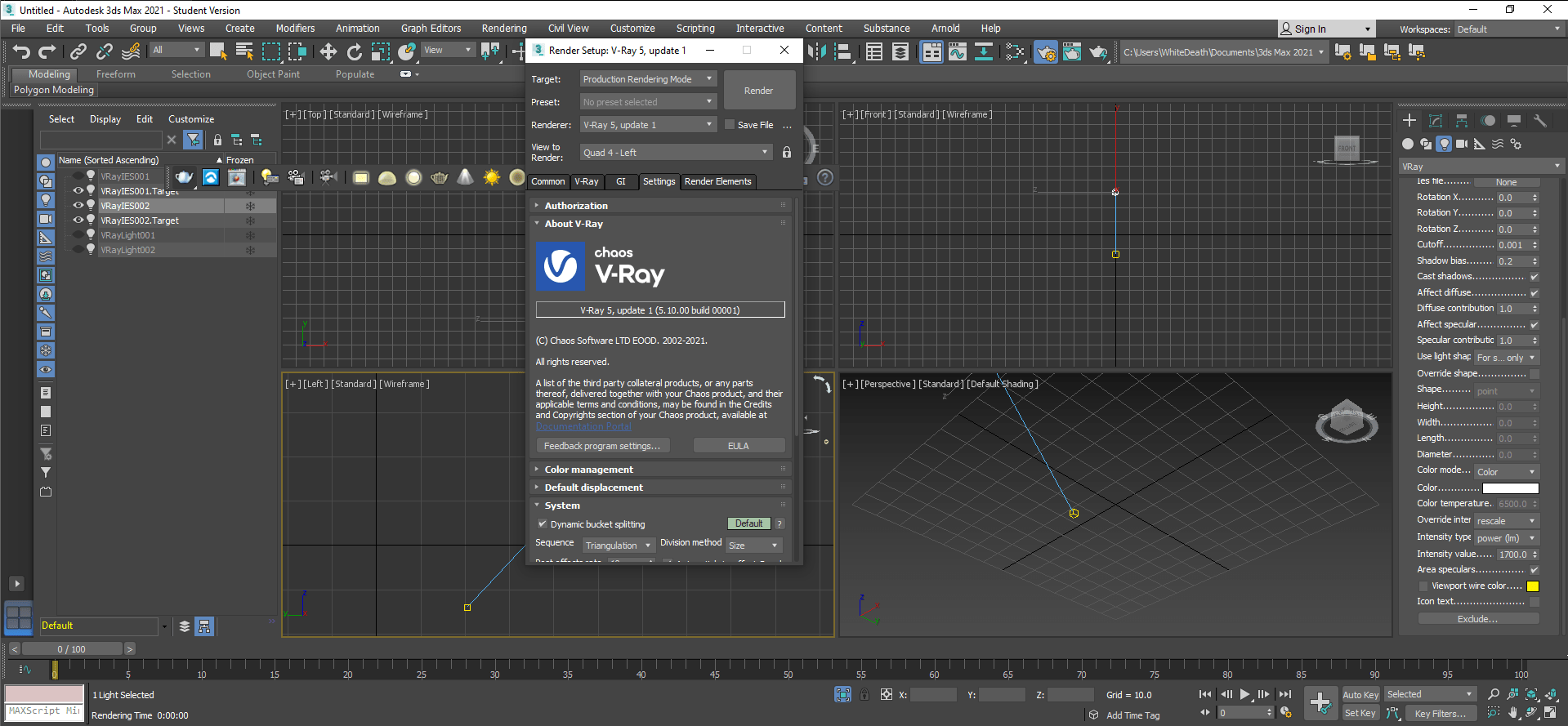
Task: Open the Freeform ribbon tab
Action: [x=116, y=74]
